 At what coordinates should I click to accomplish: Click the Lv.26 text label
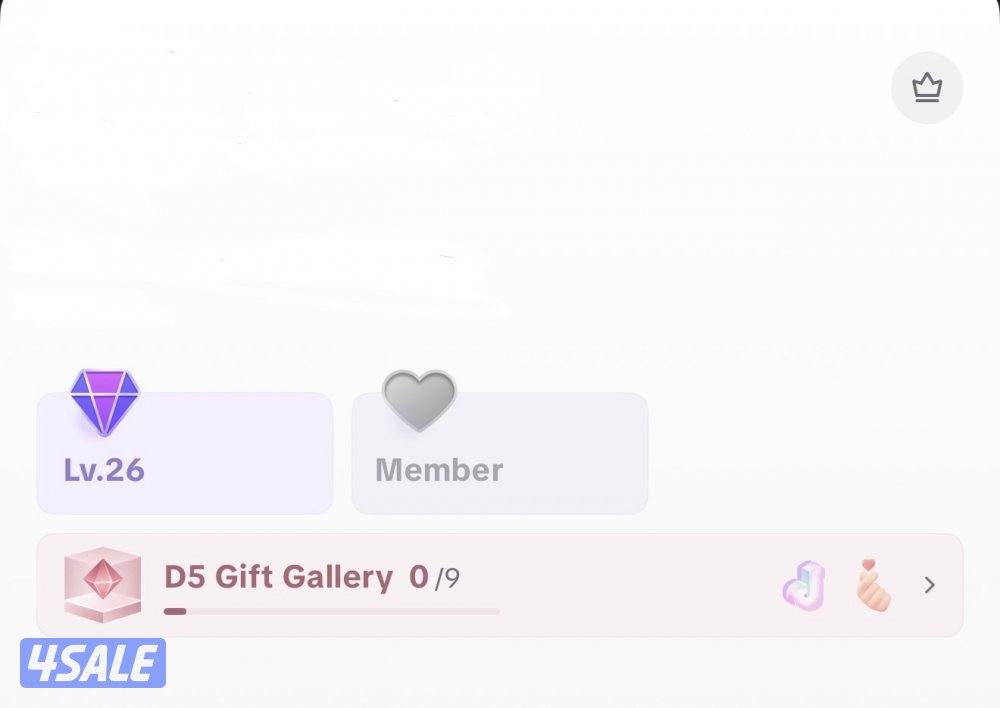pos(104,470)
